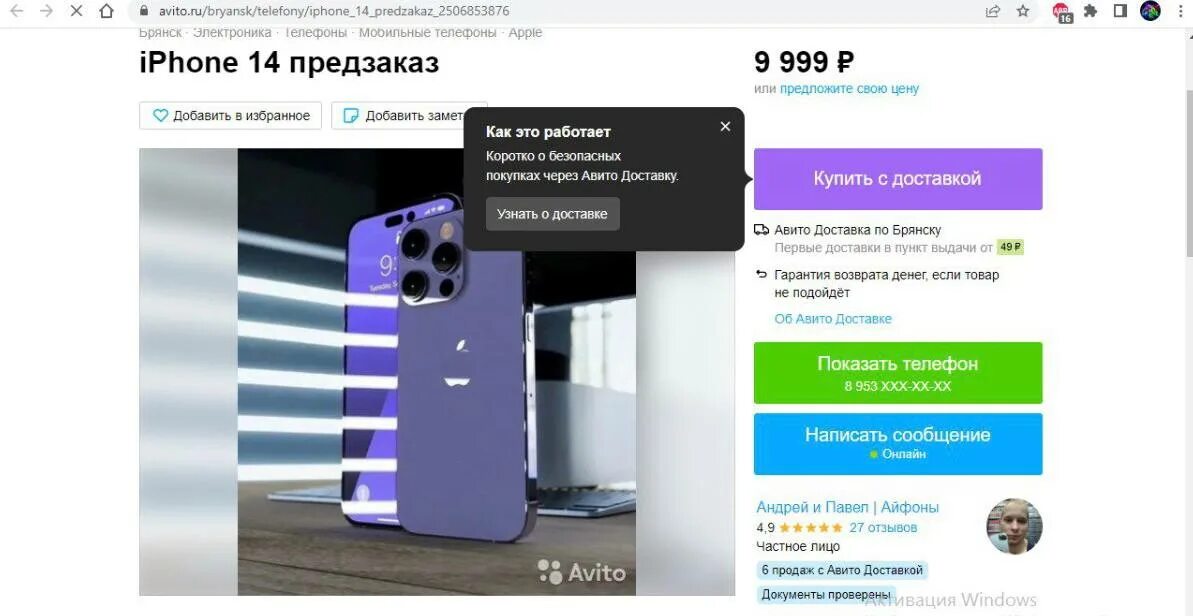The height and width of the screenshot is (616, 1193).
Task: Open the browser side panel icon
Action: pyautogui.click(x=1120, y=11)
